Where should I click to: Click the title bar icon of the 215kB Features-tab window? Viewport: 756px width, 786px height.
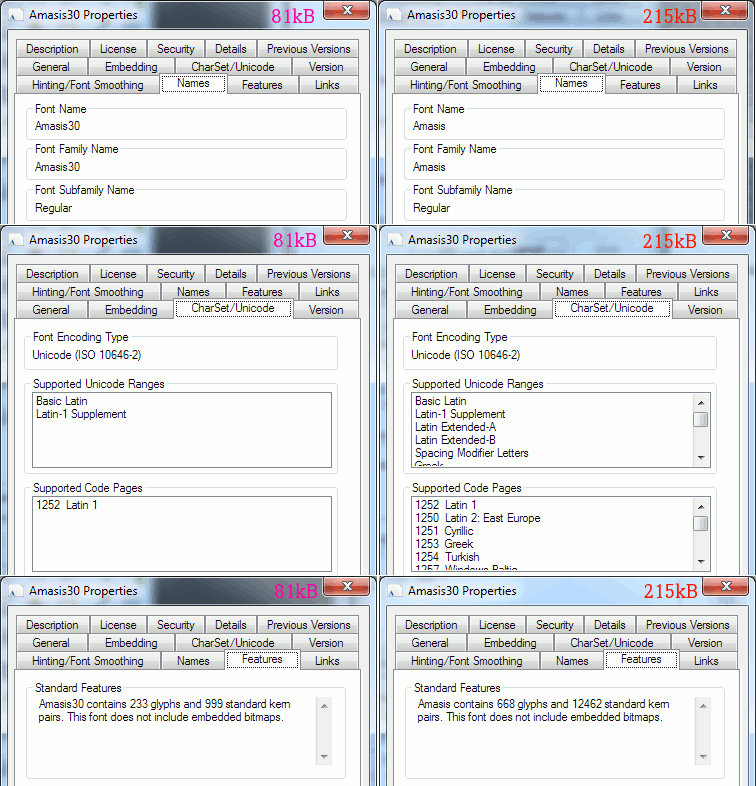click(395, 592)
